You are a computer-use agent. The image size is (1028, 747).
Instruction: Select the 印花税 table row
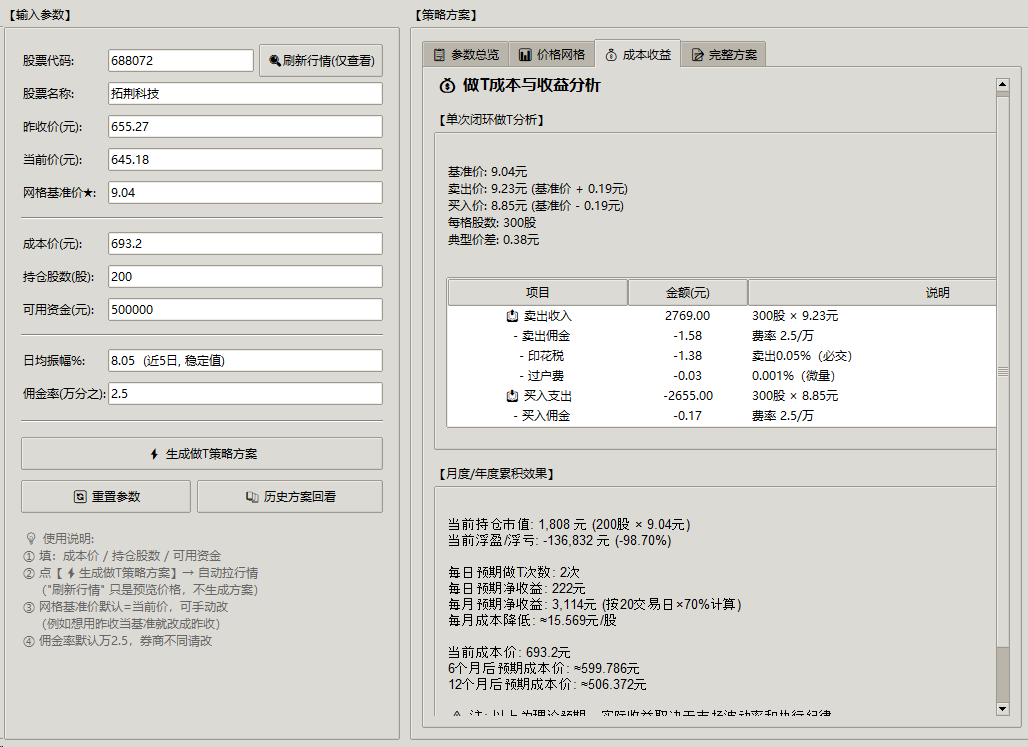[721, 356]
